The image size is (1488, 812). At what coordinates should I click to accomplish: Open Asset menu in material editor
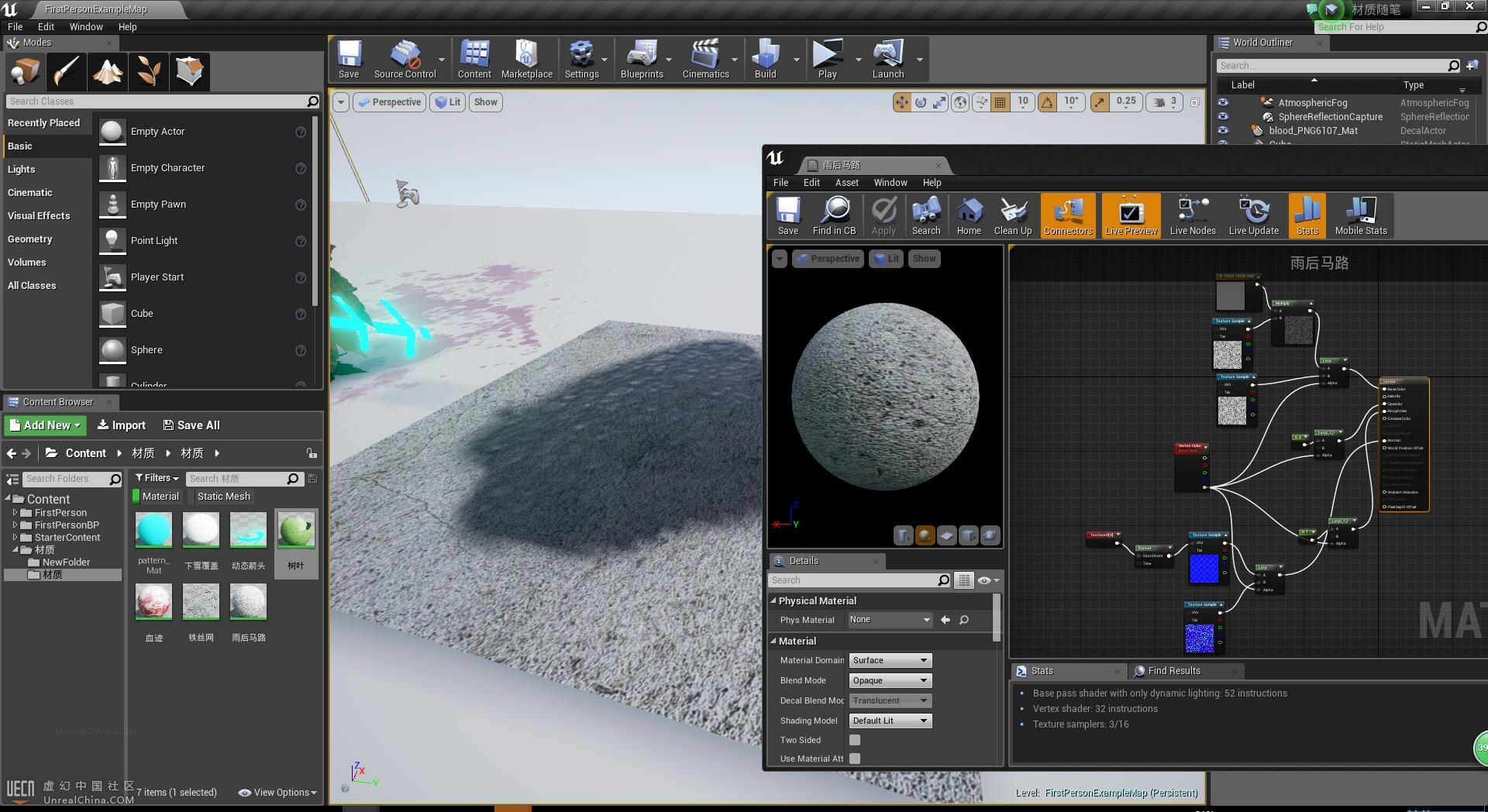[846, 183]
